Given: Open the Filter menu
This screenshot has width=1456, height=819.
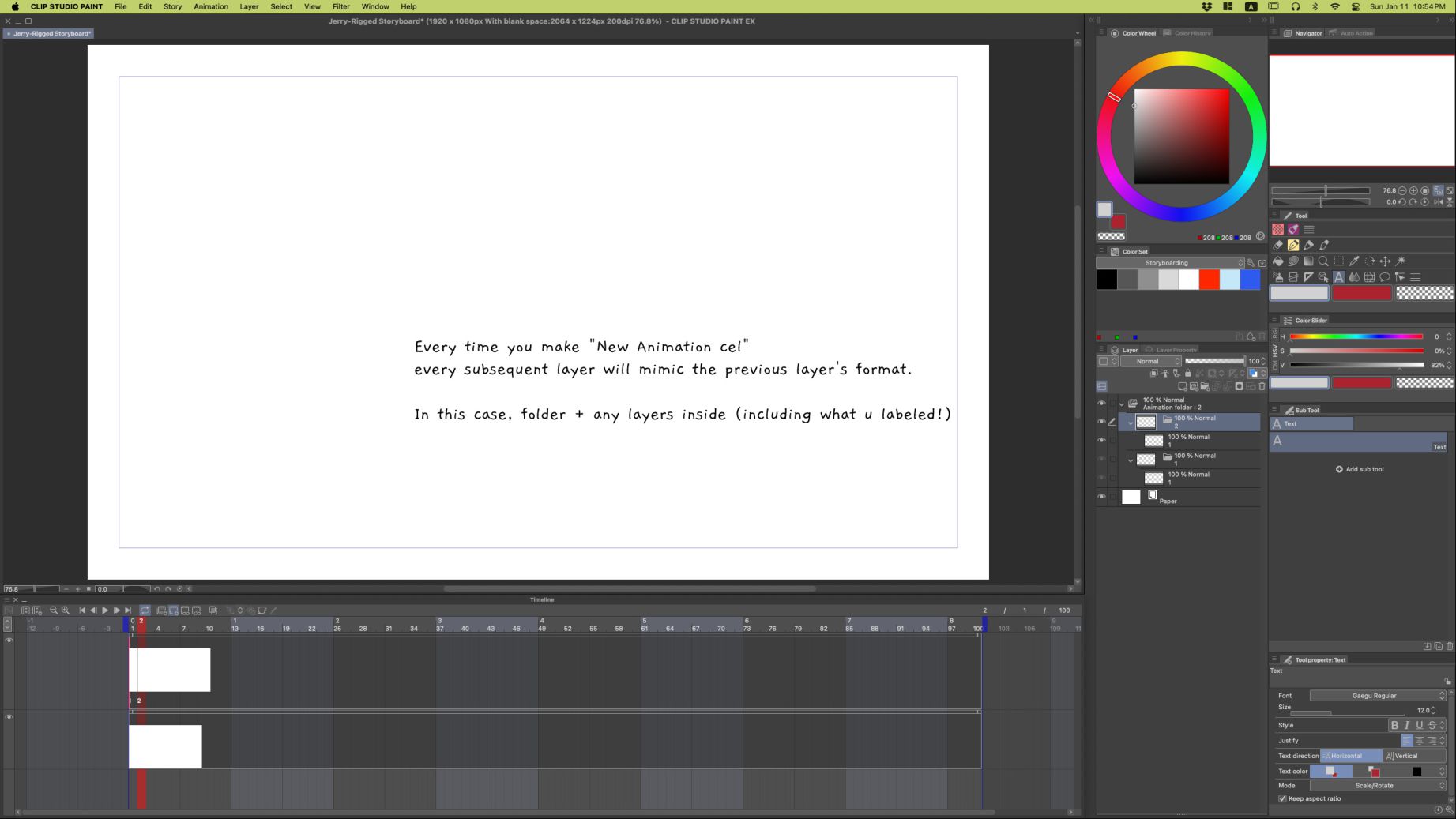Looking at the screenshot, I should 340,6.
